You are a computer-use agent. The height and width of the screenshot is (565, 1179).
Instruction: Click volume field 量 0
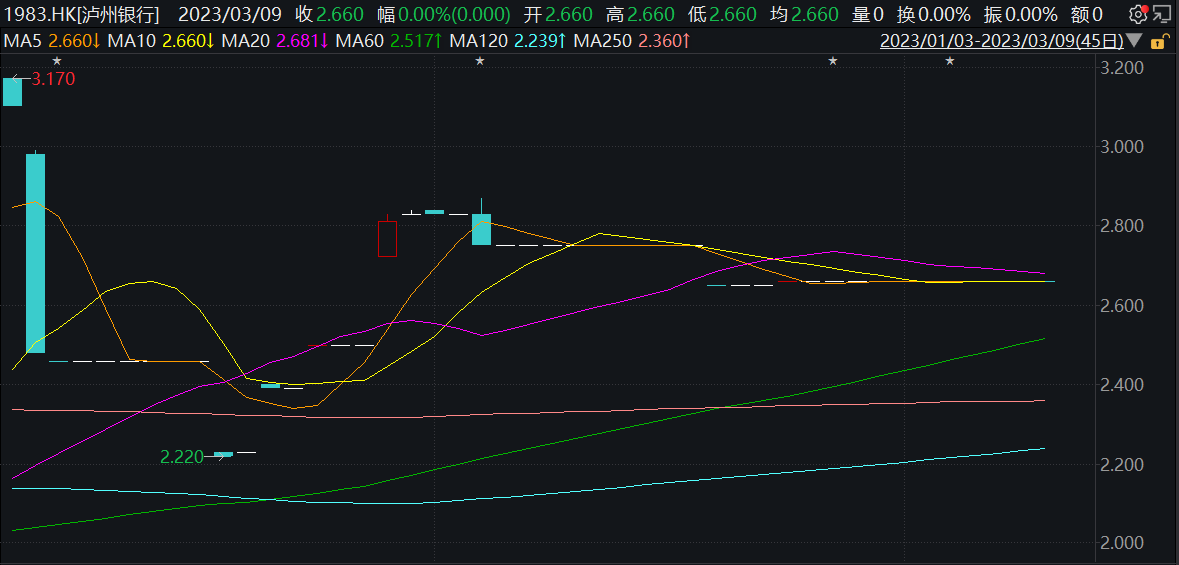tap(867, 14)
